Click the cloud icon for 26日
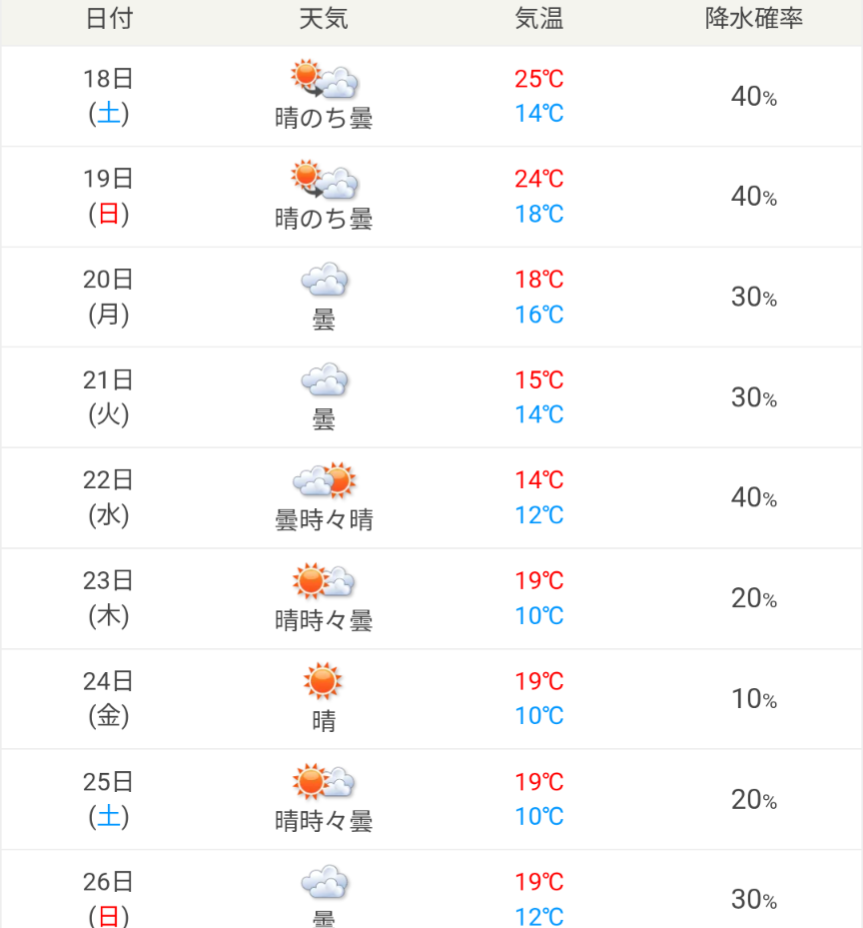This screenshot has height=928, width=863. 324,883
